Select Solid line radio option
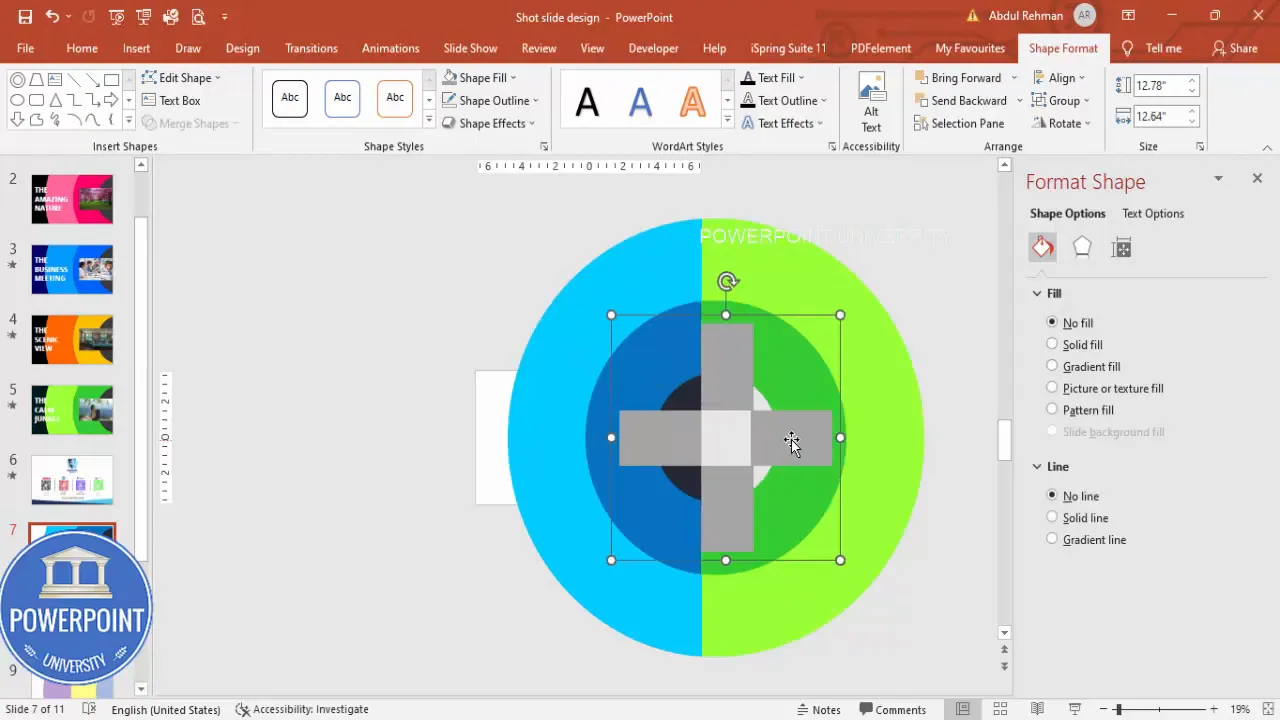This screenshot has width=1280, height=720. pyautogui.click(x=1052, y=517)
